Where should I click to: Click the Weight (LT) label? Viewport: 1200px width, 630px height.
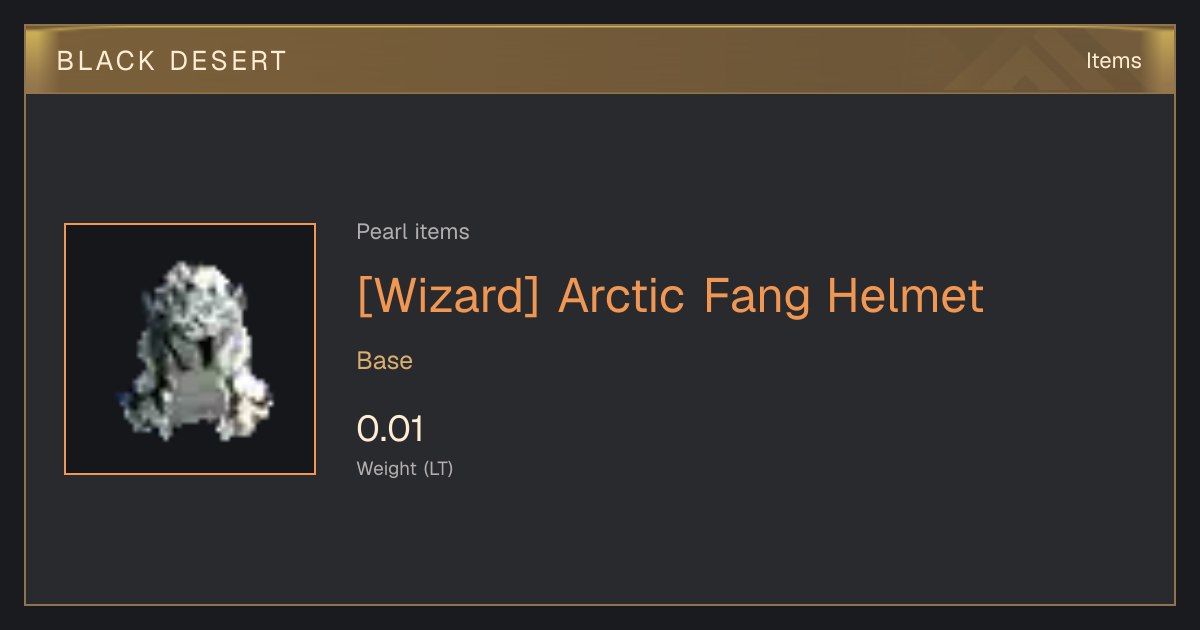(405, 468)
